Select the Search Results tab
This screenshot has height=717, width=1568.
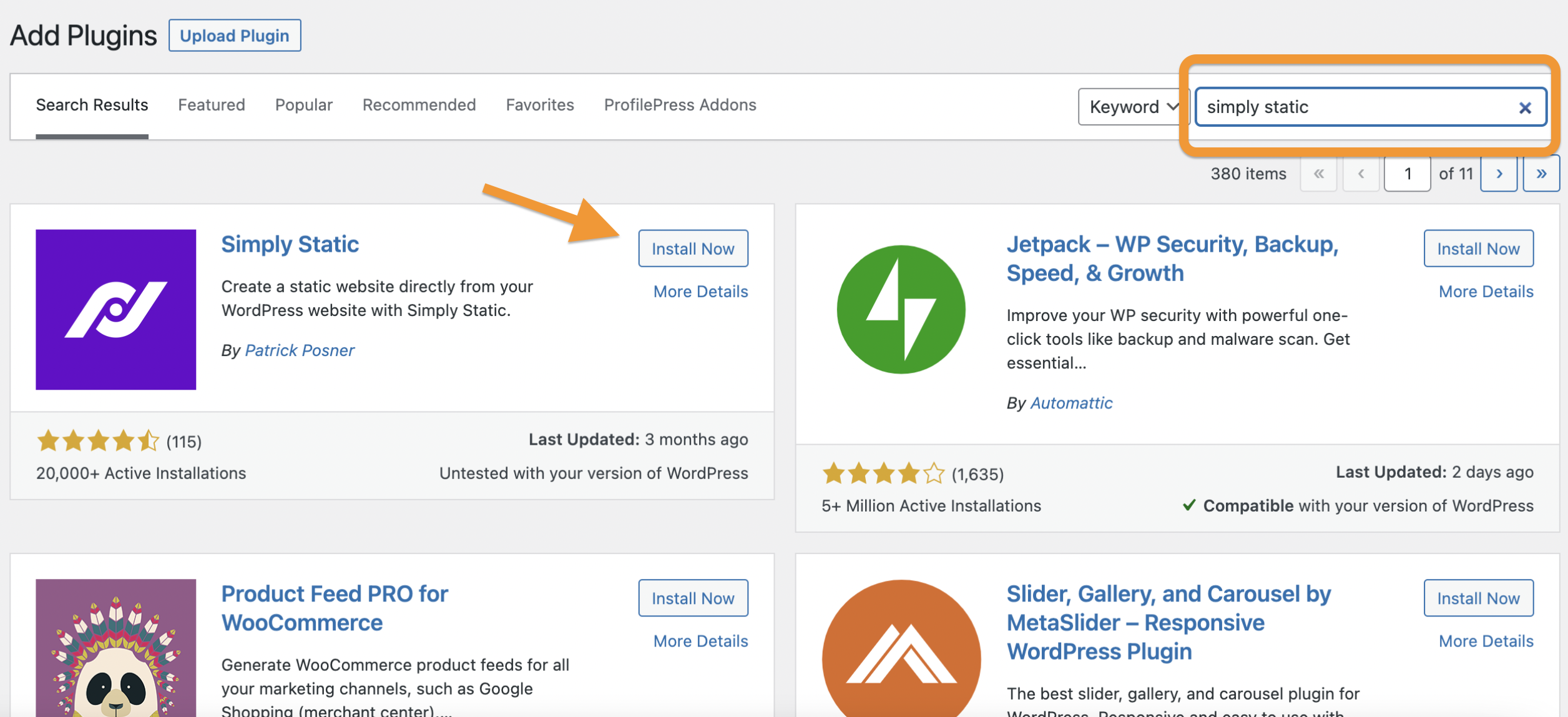coord(92,105)
